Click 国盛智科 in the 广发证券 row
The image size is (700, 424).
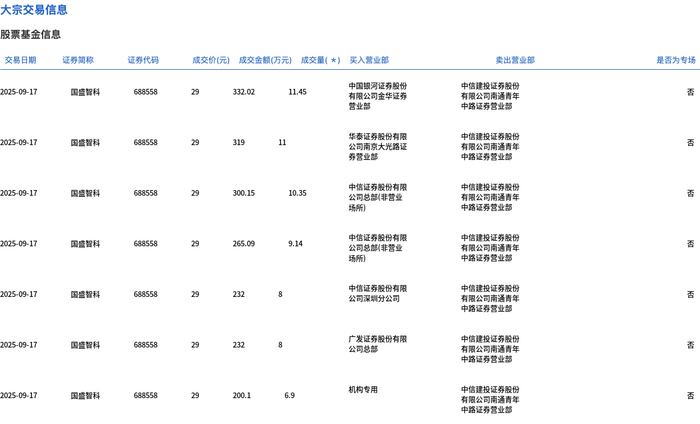85,345
